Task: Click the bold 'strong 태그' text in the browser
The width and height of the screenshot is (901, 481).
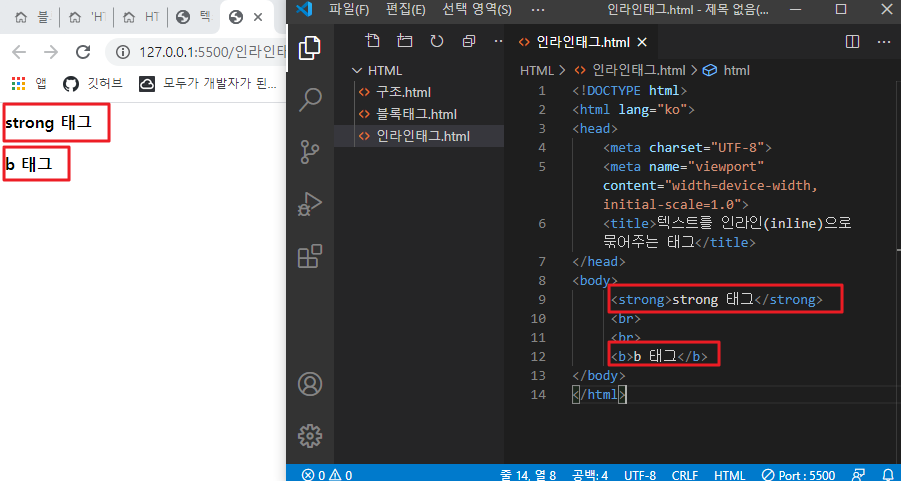Action: coord(48,122)
